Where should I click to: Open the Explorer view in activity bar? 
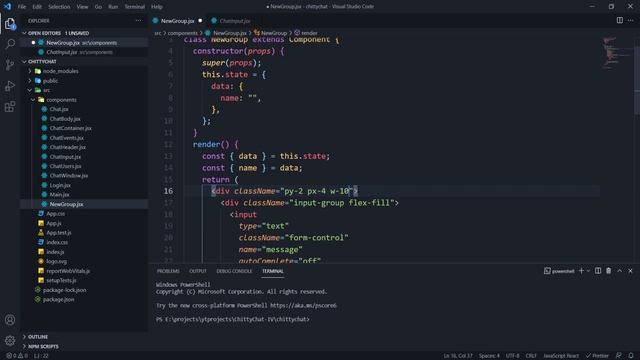[10, 24]
